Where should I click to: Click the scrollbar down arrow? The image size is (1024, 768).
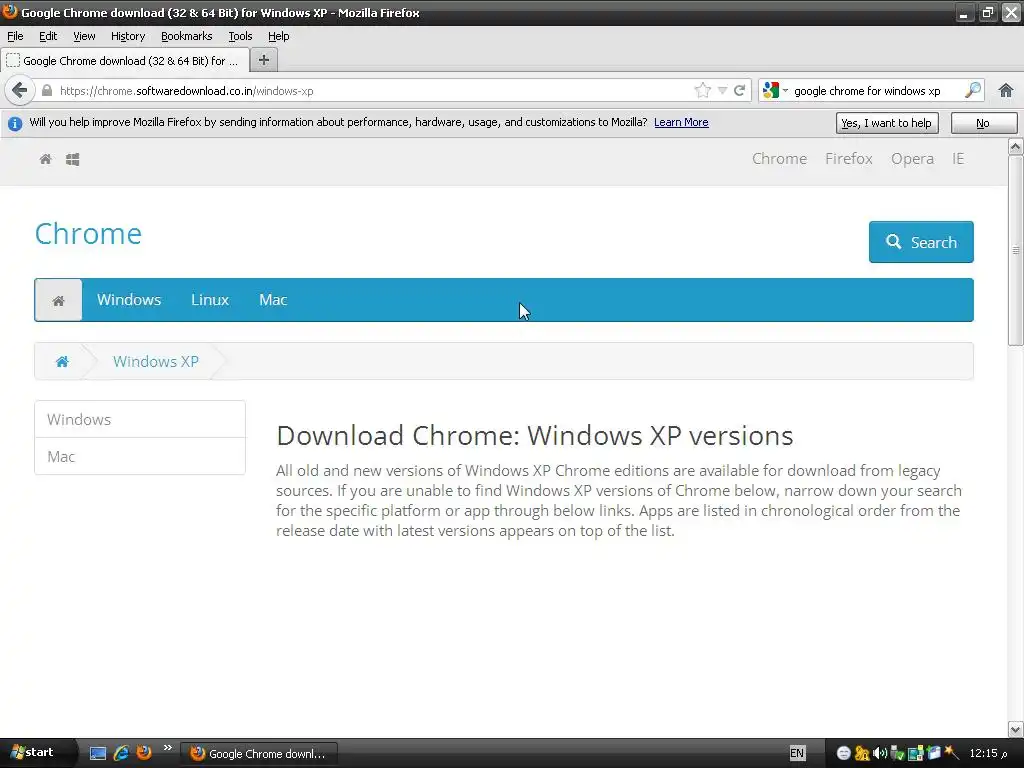[x=1016, y=729]
